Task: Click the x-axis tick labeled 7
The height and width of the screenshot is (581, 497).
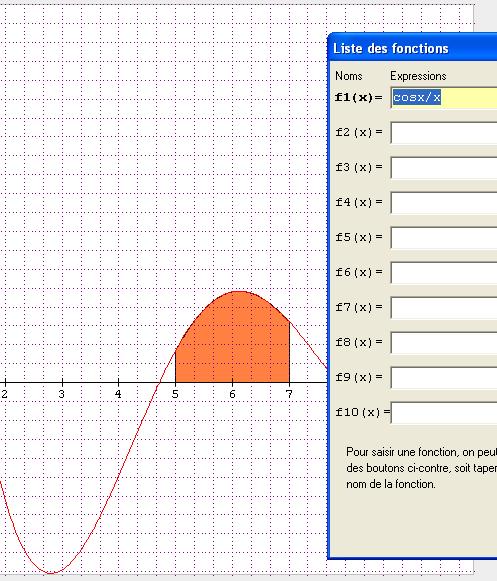Action: (x=289, y=394)
